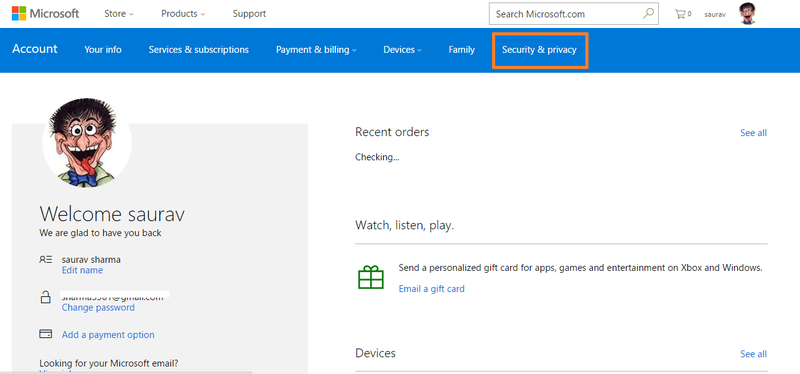This screenshot has height=374, width=800.
Task: Expand the Store dropdown menu
Action: tap(119, 14)
